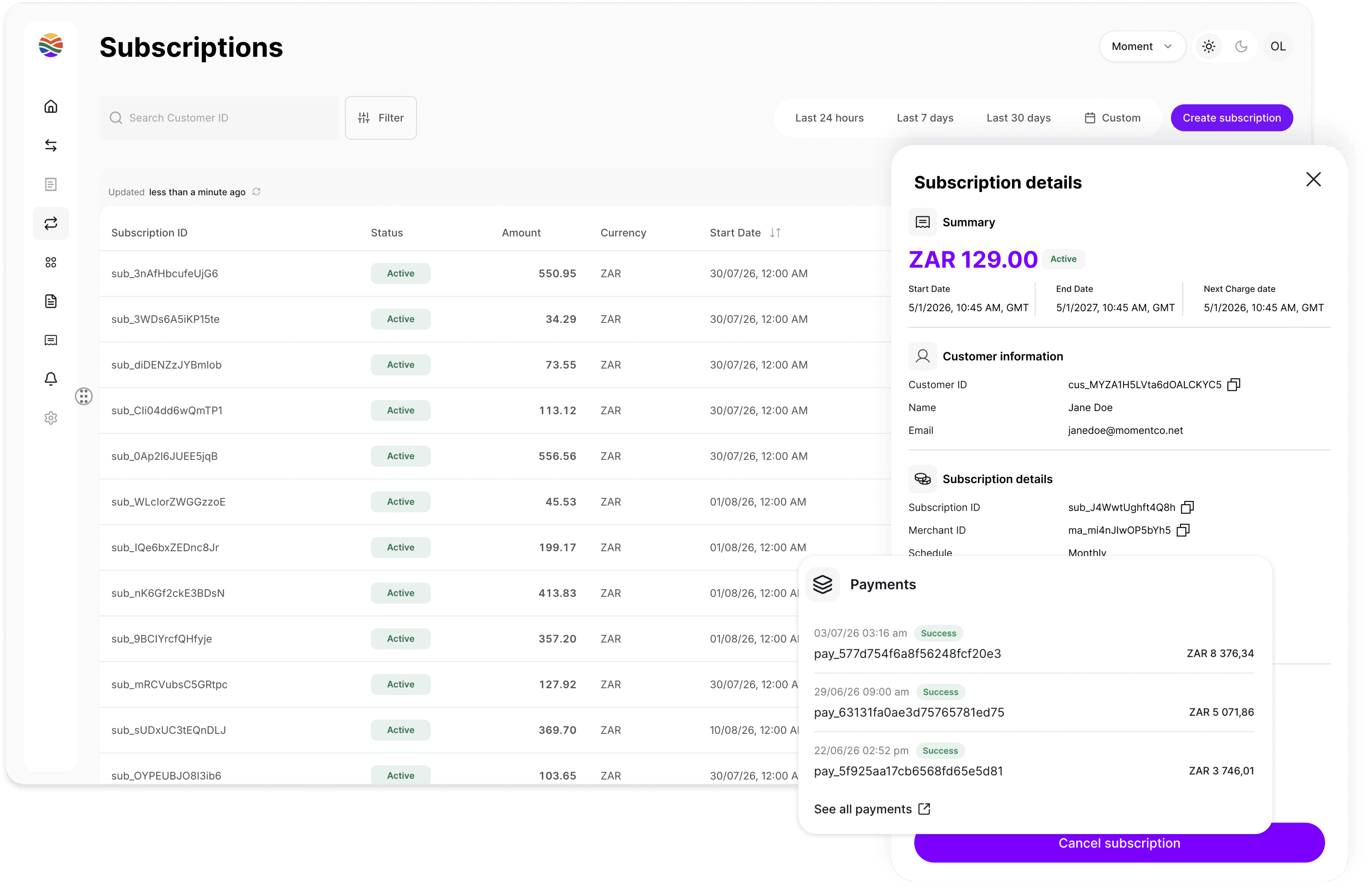The image size is (1372, 893).
Task: Click the Payments layers icon
Action: point(823,585)
